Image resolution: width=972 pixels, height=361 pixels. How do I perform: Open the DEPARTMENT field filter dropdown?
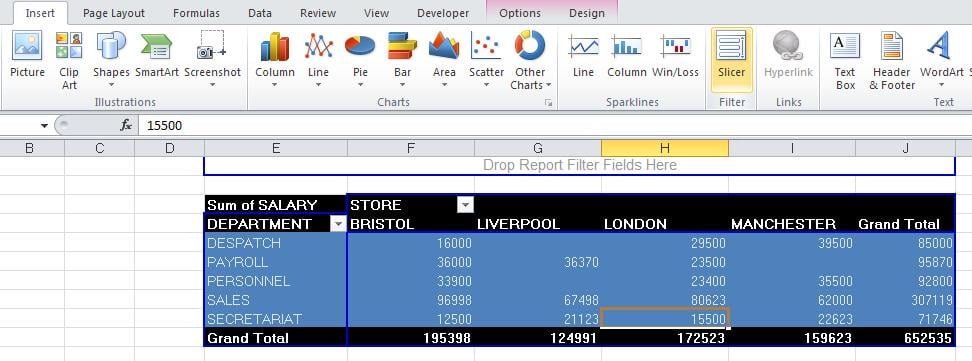(338, 224)
